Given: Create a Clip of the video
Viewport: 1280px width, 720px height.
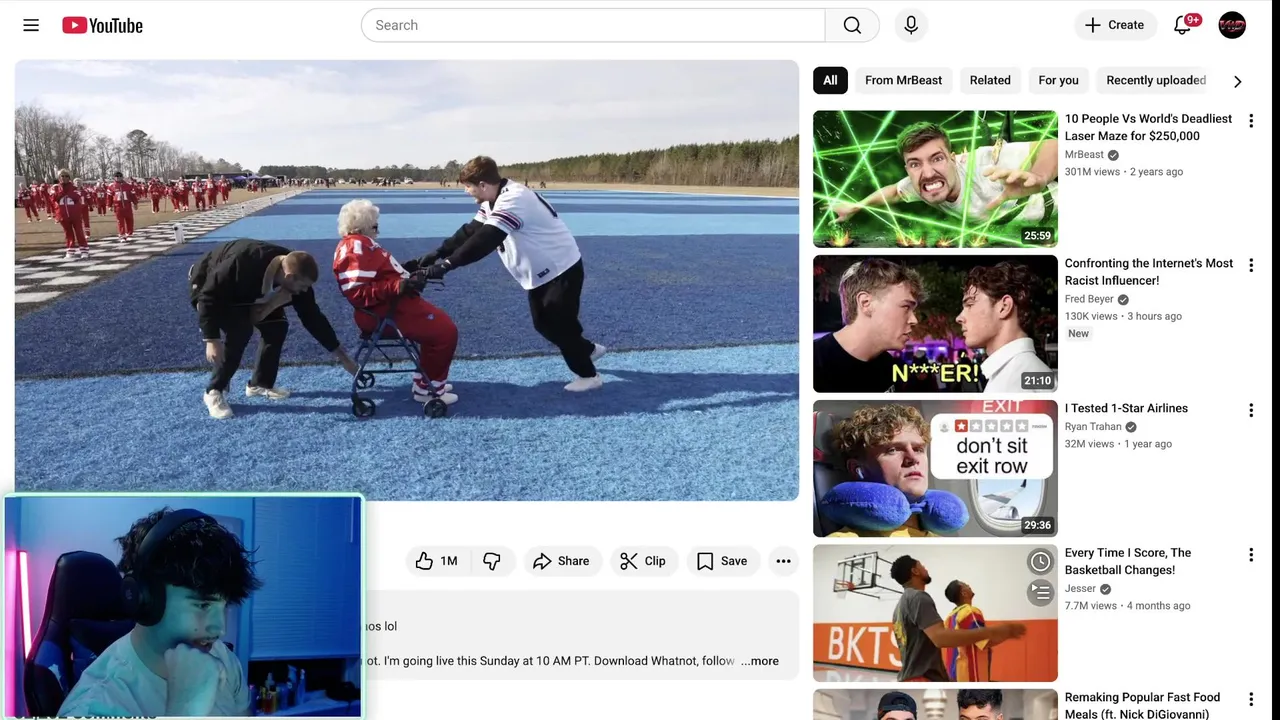Looking at the screenshot, I should pos(643,561).
